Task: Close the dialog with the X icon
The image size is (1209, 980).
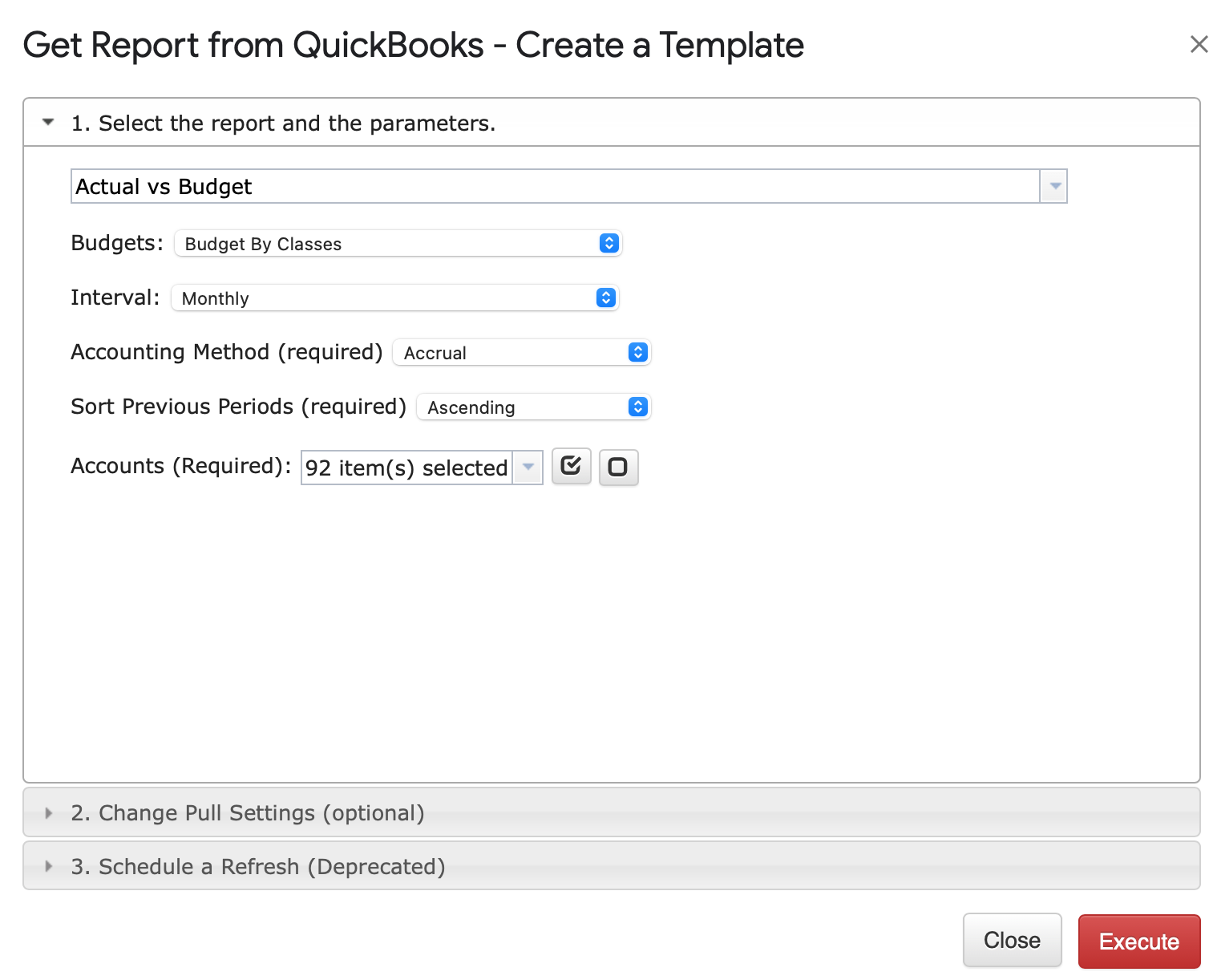Action: 1198,44
